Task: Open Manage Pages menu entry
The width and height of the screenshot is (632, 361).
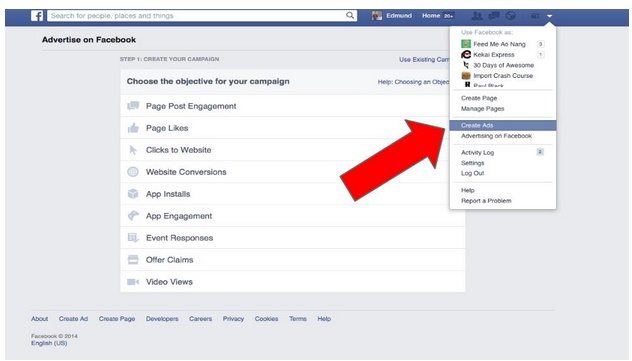Action: (x=482, y=108)
